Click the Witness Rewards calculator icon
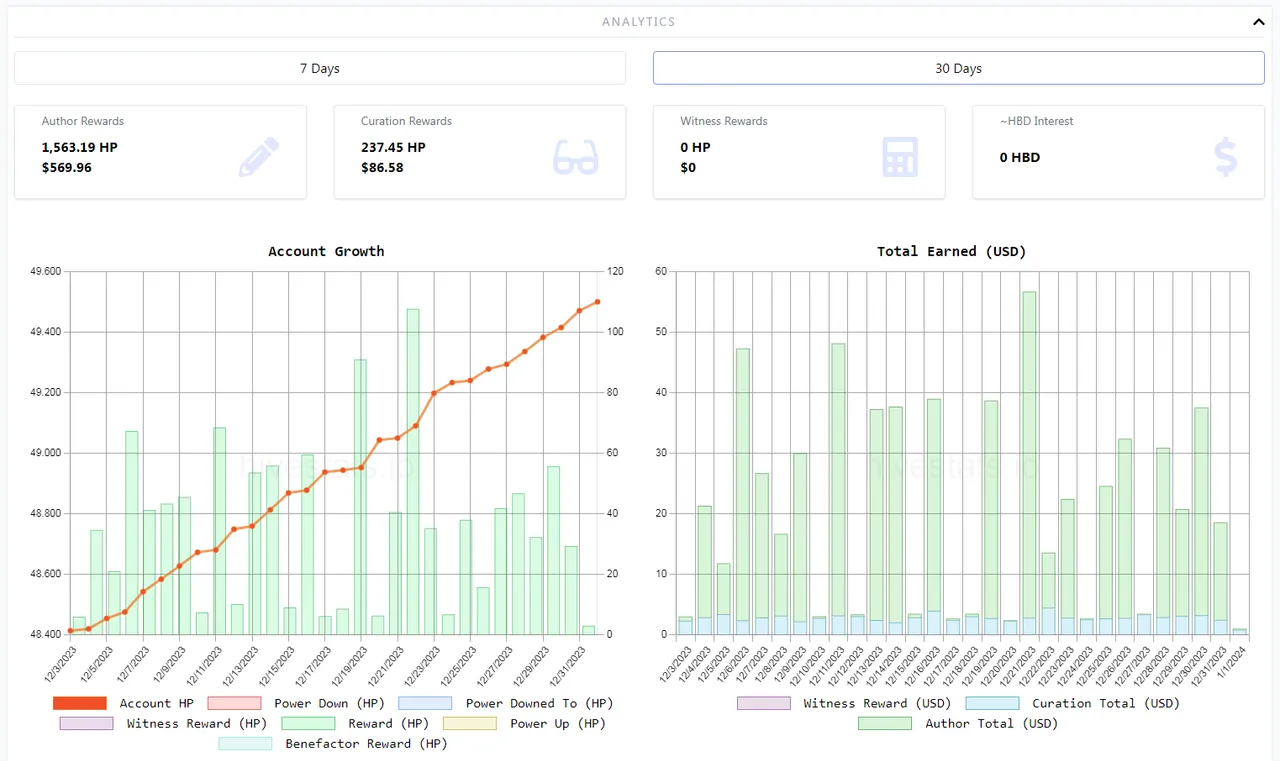This screenshot has width=1280, height=761. pos(900,157)
